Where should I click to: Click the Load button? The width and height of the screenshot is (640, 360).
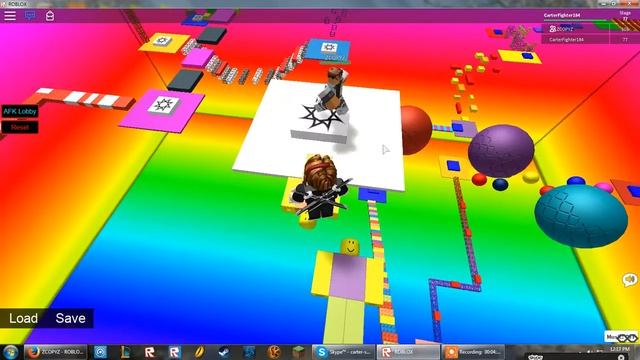click(23, 318)
